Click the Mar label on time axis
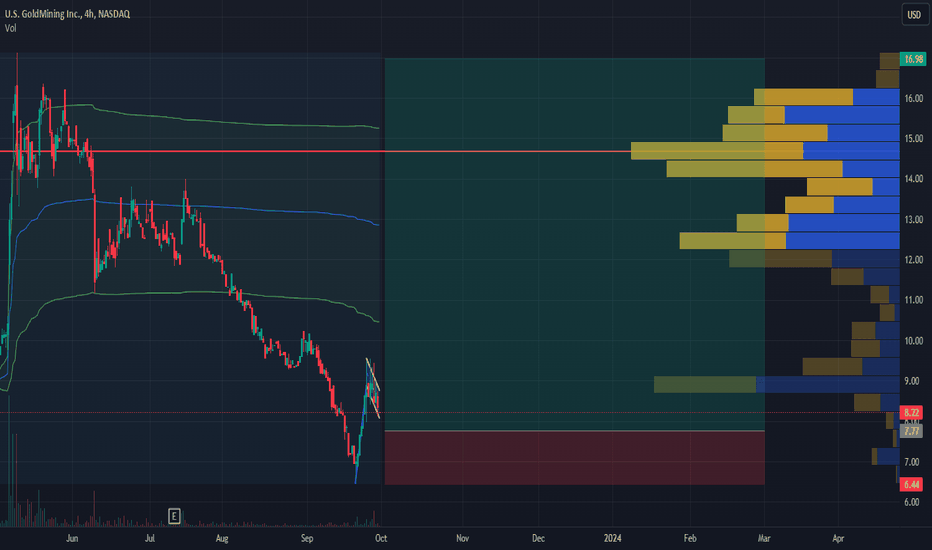 coord(764,538)
